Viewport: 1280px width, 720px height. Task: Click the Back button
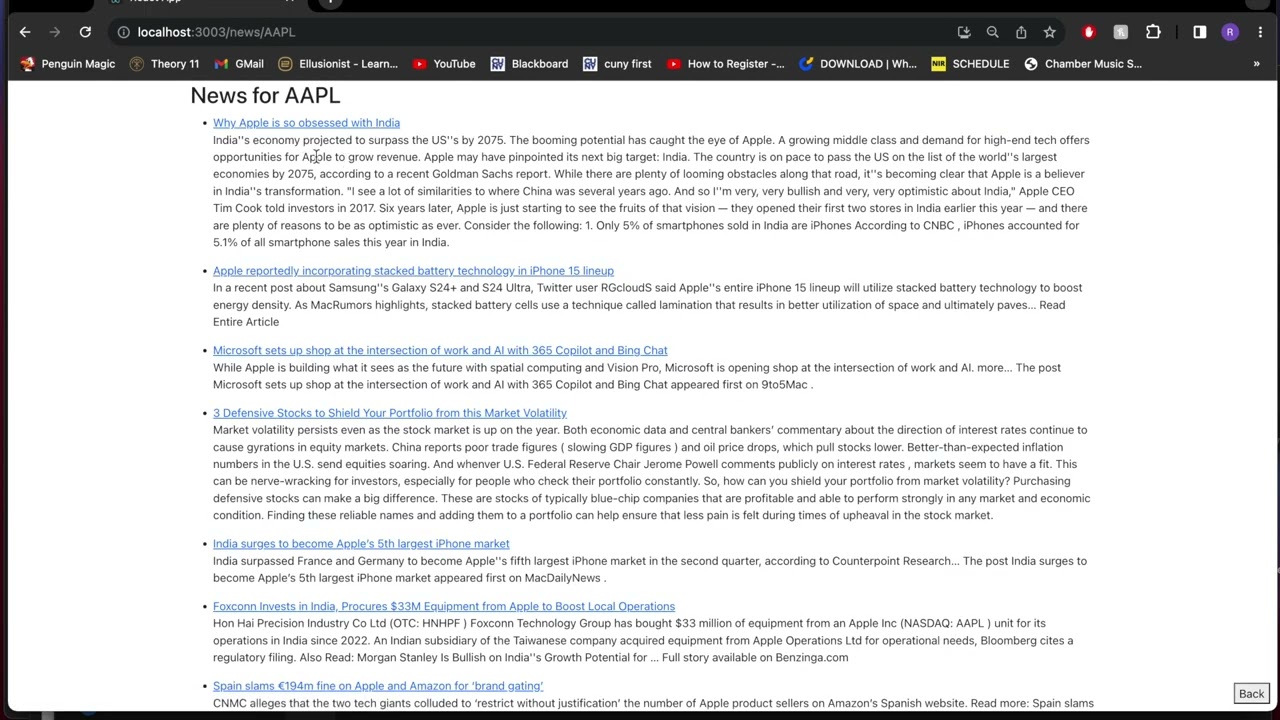tap(1252, 694)
